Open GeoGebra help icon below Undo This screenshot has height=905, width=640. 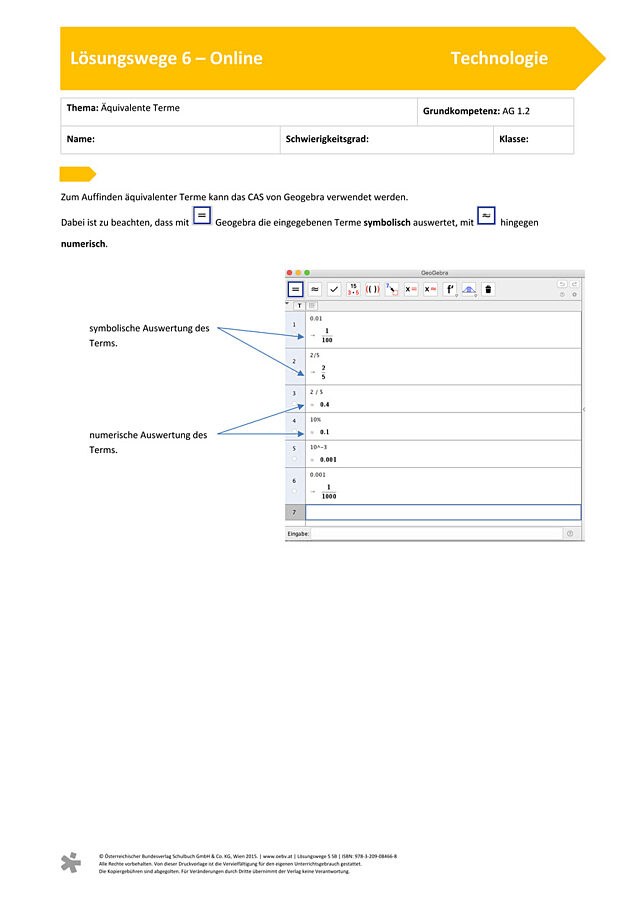click(x=562, y=294)
